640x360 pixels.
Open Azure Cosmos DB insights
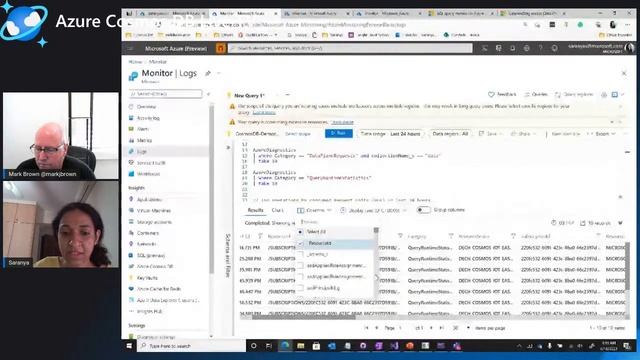pyautogui.click(x=154, y=267)
